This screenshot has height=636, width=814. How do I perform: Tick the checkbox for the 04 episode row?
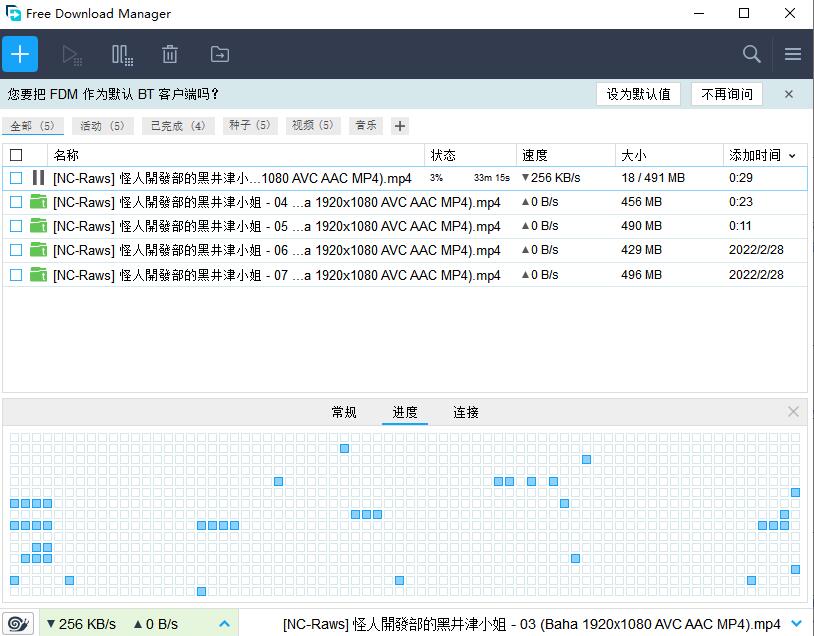click(x=15, y=202)
